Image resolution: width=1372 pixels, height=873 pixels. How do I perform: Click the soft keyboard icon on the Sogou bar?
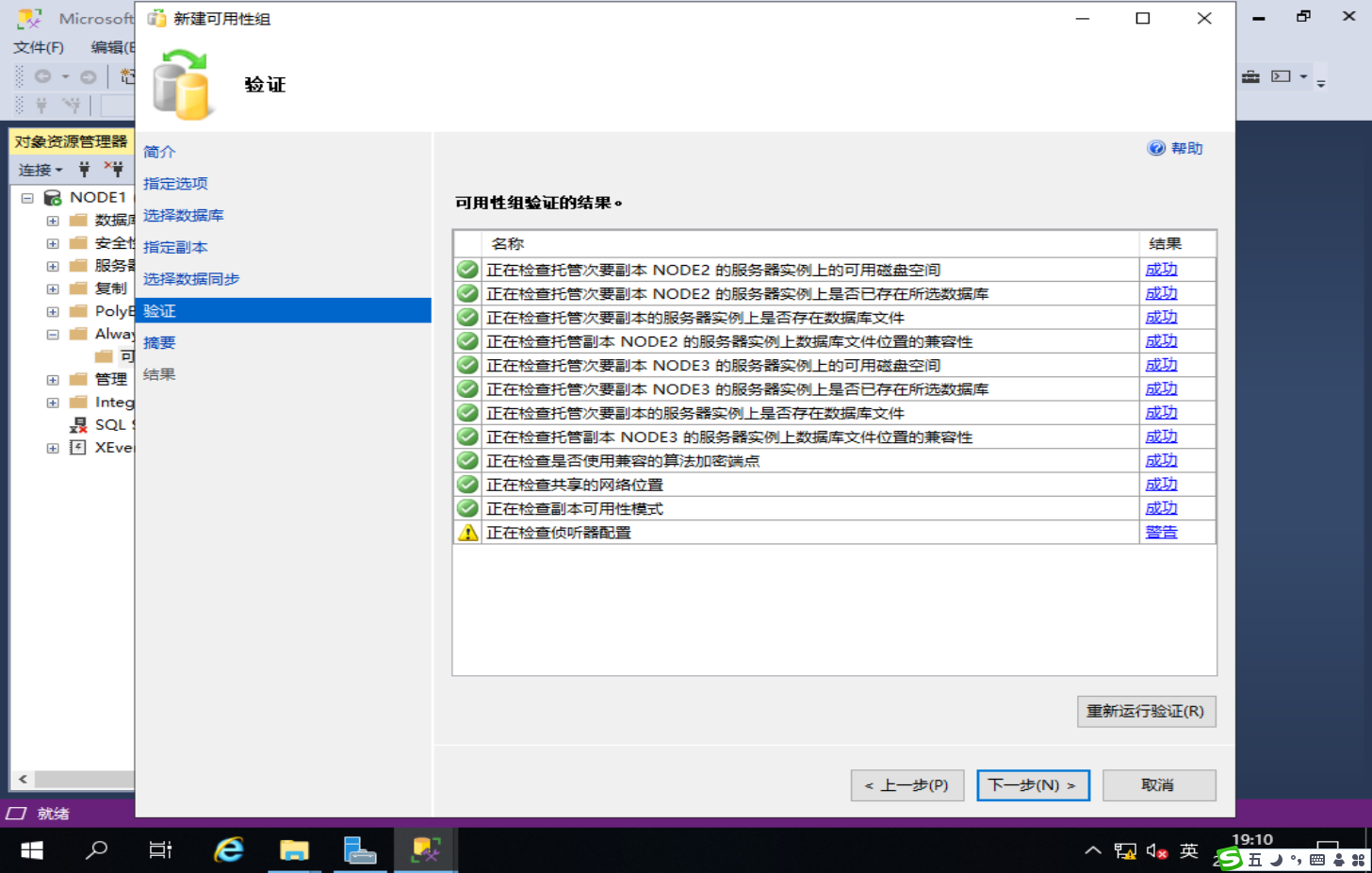pyautogui.click(x=1317, y=860)
